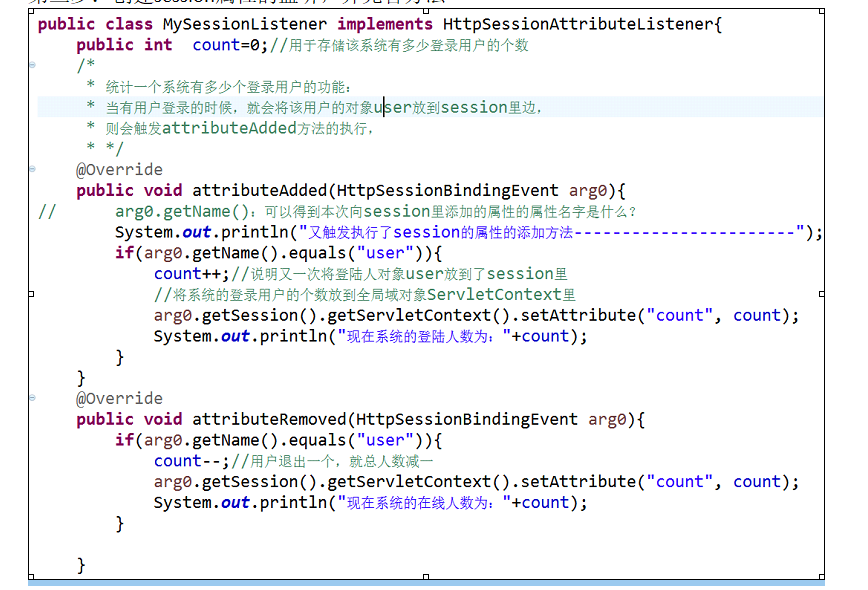This screenshot has height=590, width=868.
Task: Click the count++ statement
Action: pos(192,273)
